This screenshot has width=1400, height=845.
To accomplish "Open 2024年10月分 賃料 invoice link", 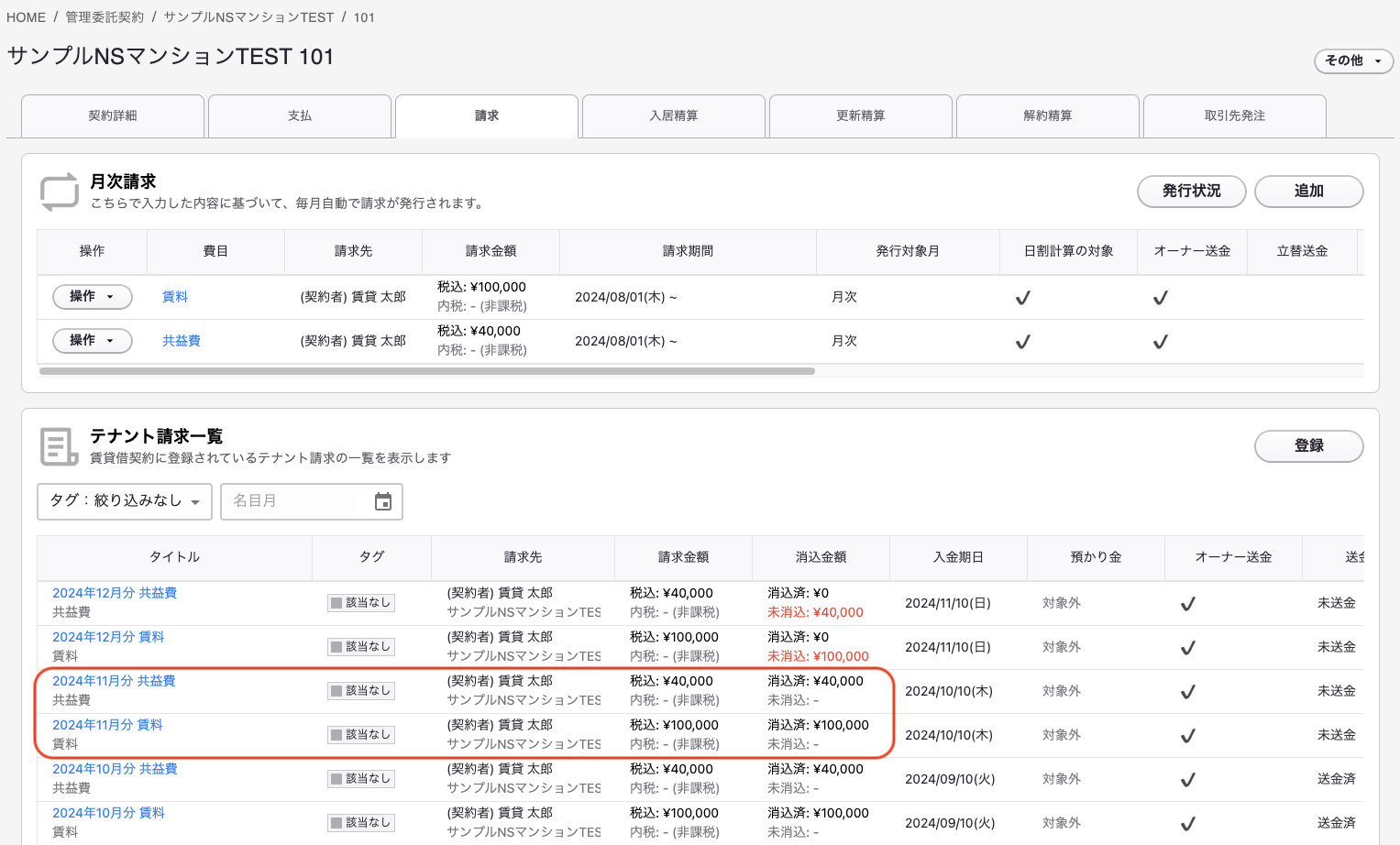I will [108, 813].
